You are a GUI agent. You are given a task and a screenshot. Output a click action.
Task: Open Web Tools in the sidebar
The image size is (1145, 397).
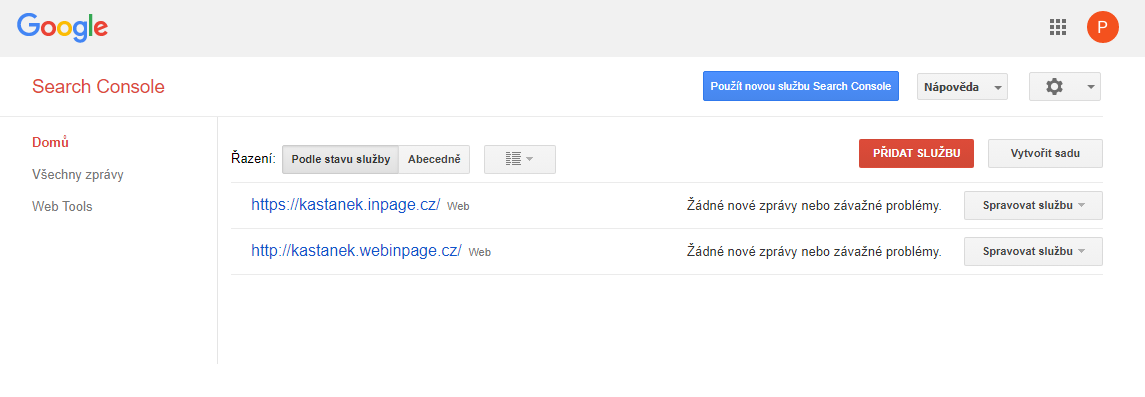pyautogui.click(x=62, y=207)
